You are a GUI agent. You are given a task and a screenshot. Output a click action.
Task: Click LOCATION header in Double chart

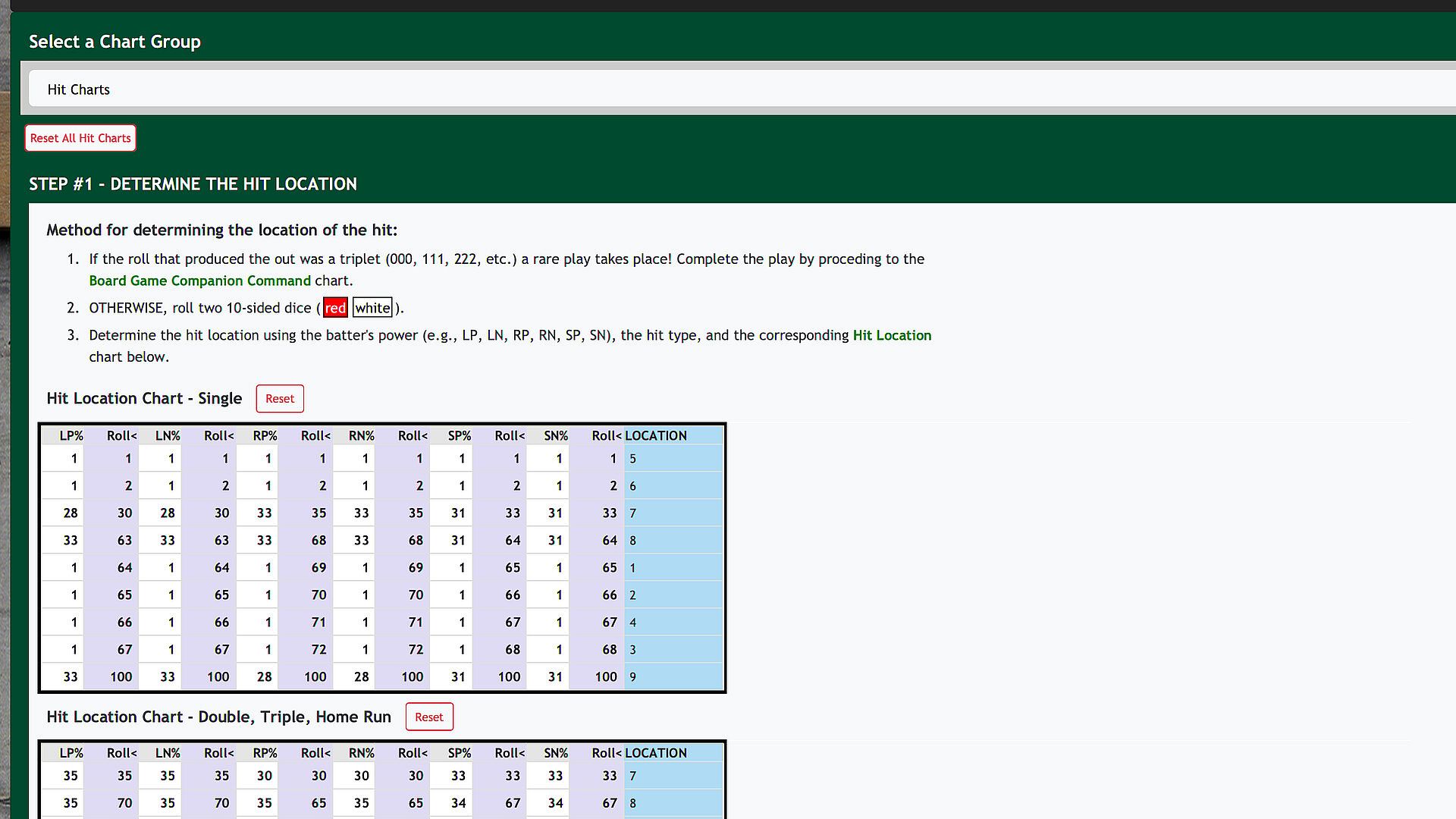tap(656, 753)
